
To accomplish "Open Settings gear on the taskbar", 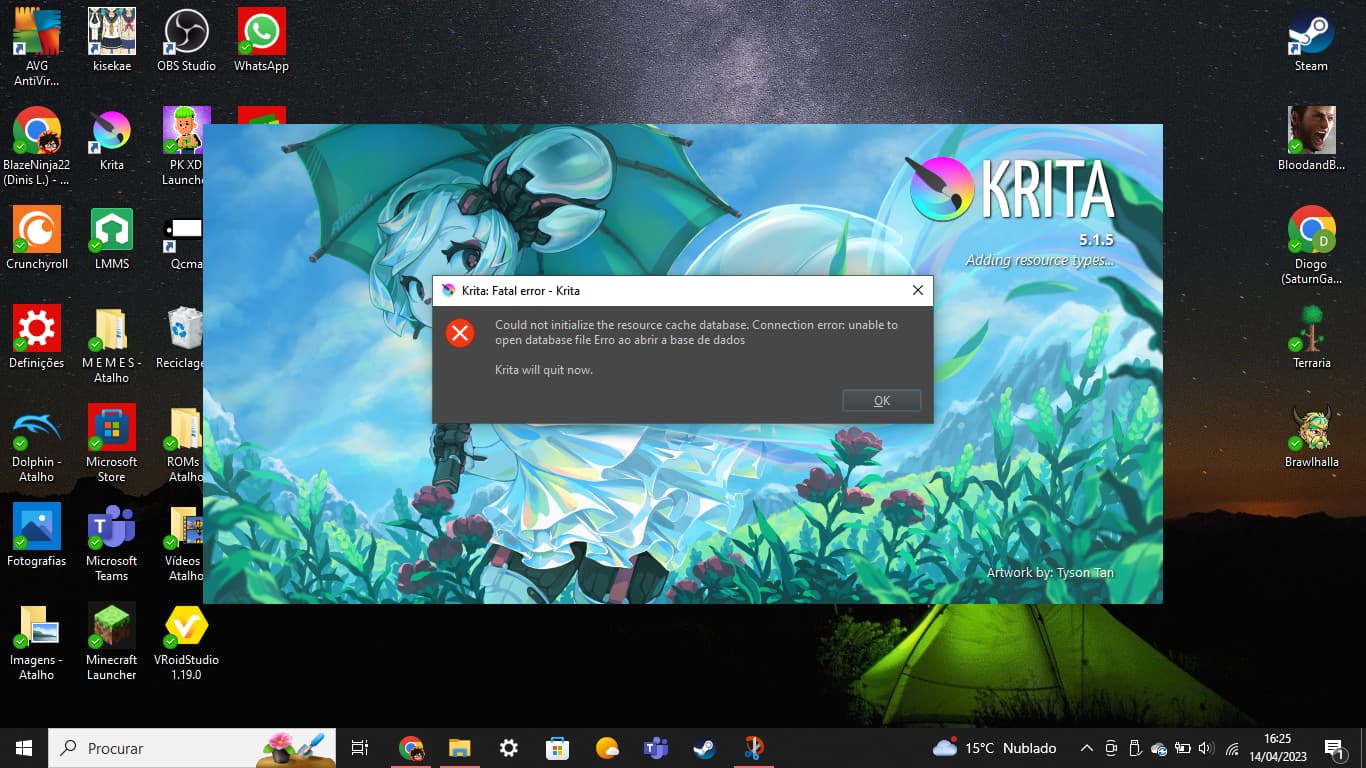I will (x=508, y=748).
